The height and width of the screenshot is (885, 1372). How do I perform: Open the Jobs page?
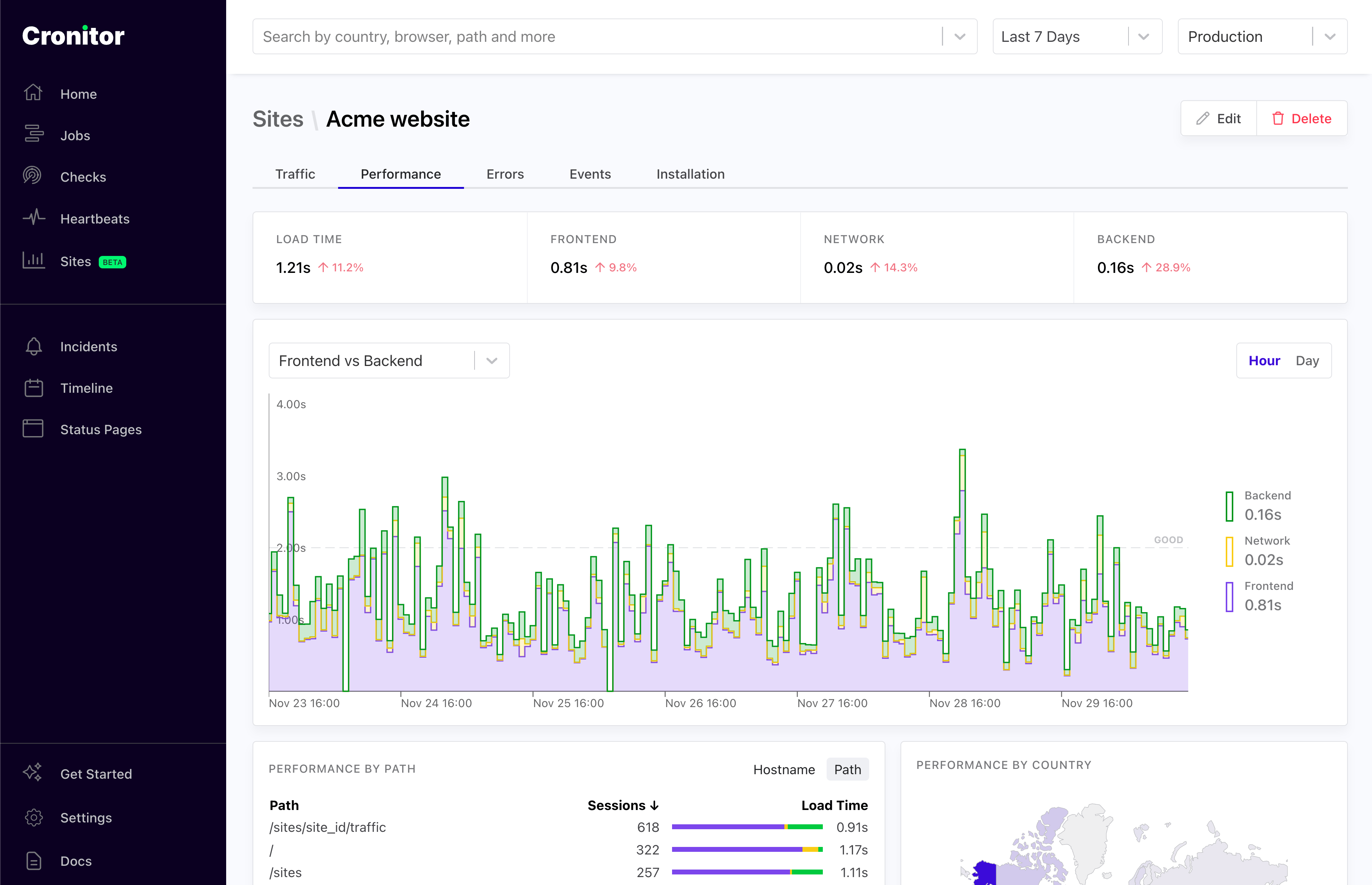[x=75, y=136]
